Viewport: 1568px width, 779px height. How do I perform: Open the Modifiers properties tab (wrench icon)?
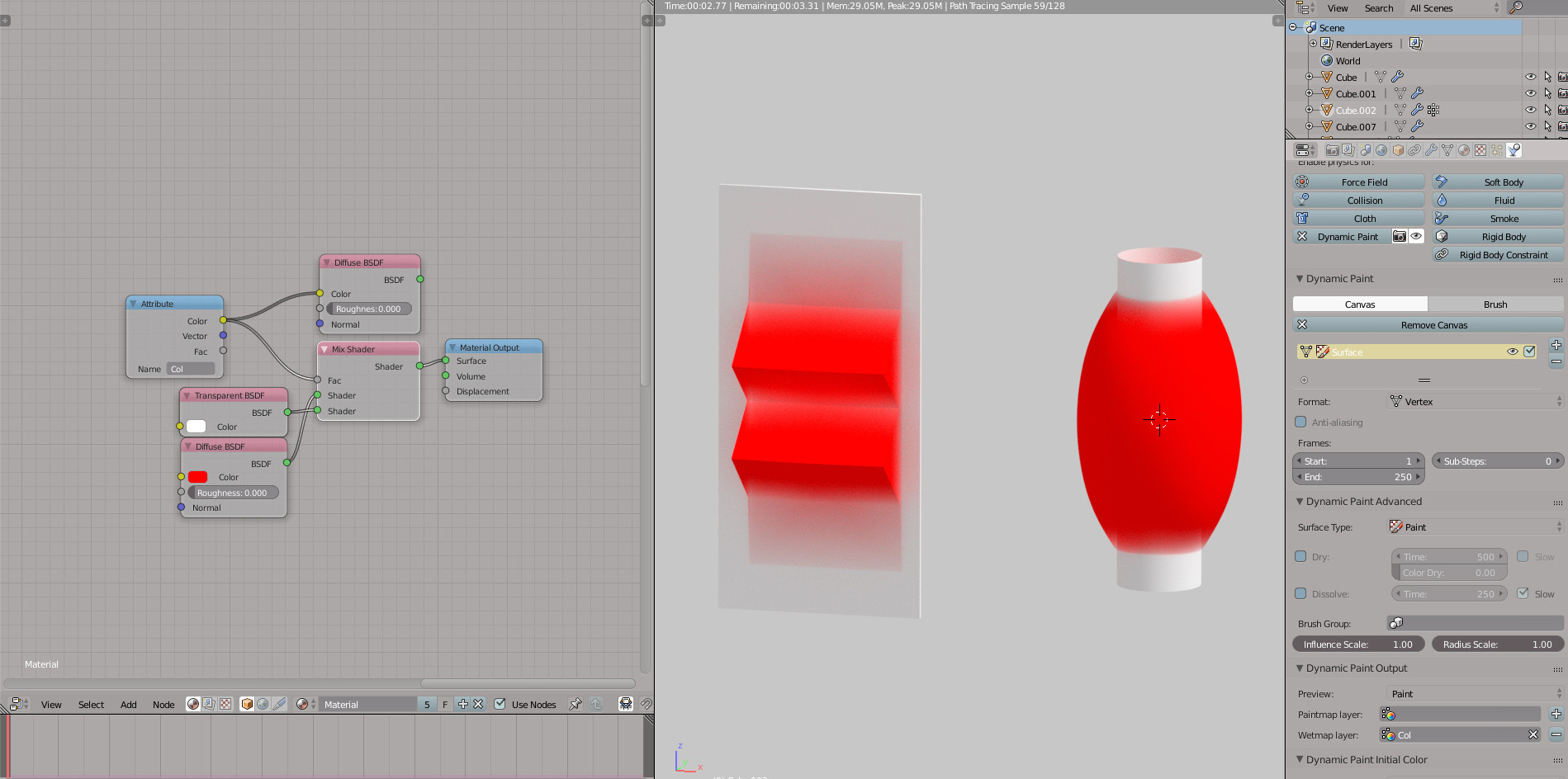click(x=1431, y=150)
